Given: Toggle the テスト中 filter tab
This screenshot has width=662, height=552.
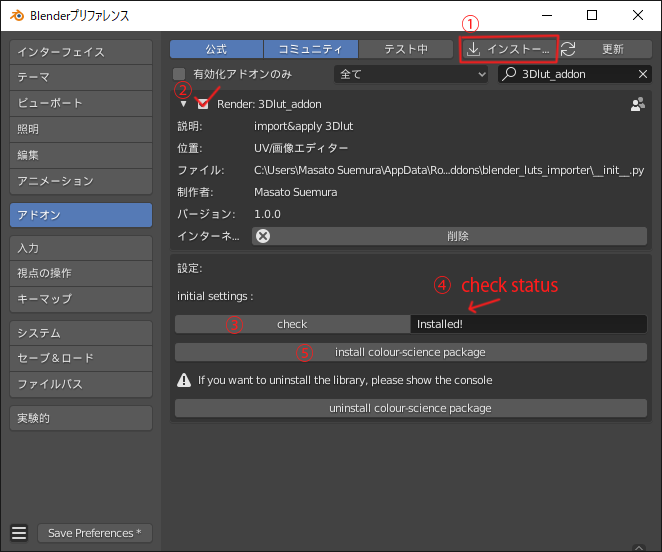Looking at the screenshot, I should 406,49.
